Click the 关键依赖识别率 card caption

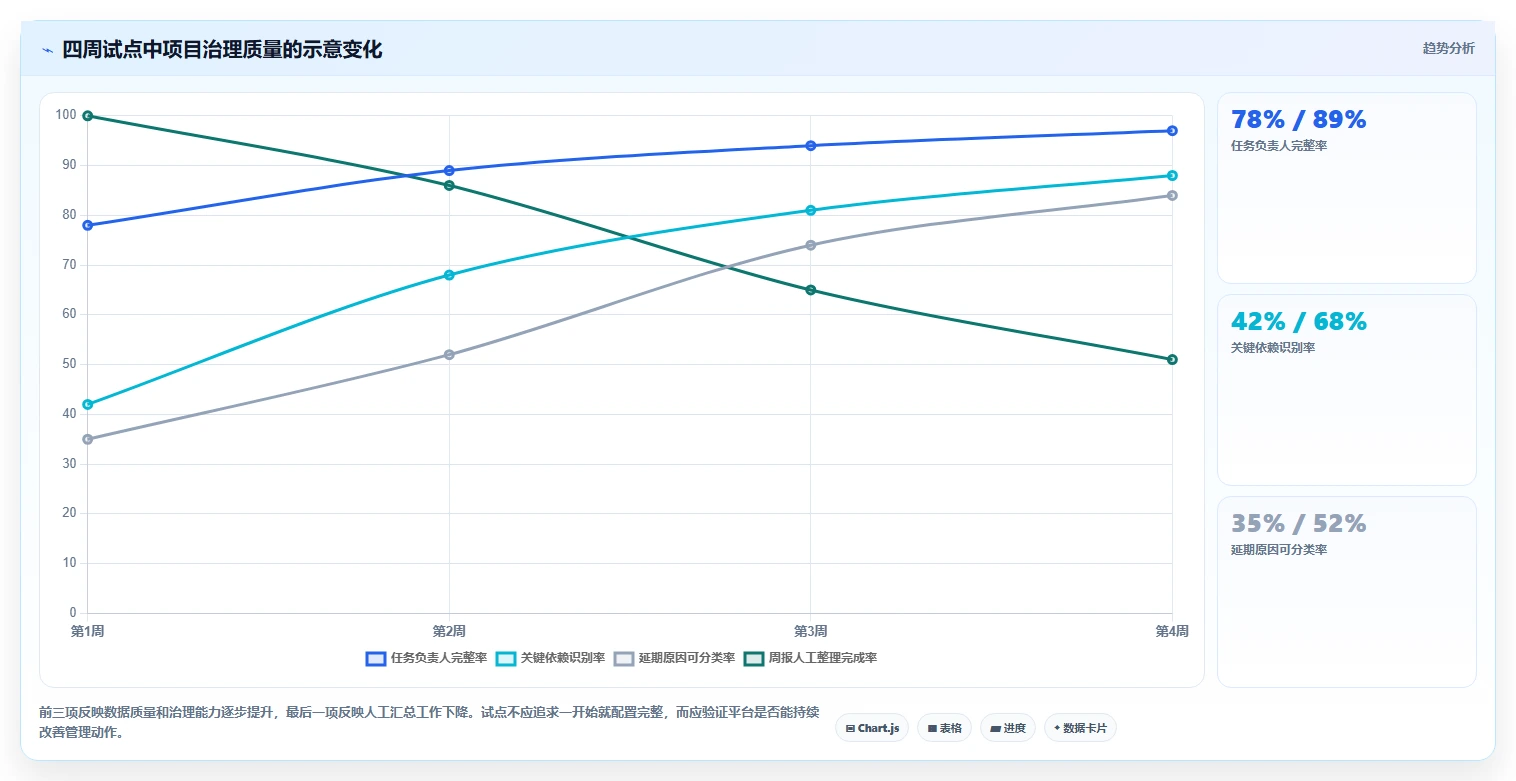click(1273, 348)
